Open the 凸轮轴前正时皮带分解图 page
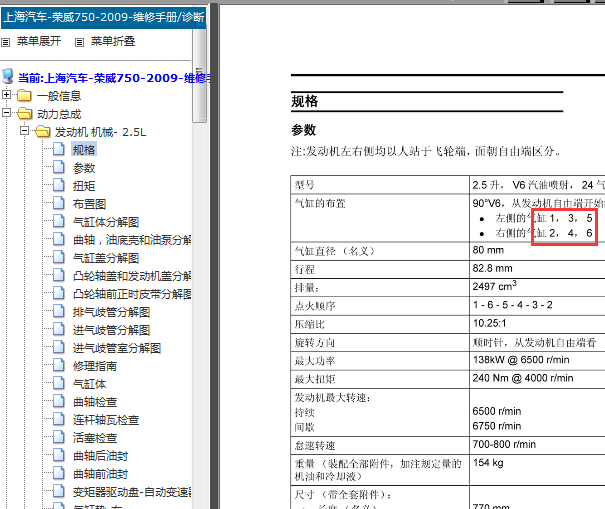Screen dimensions: 605x509 132,294
